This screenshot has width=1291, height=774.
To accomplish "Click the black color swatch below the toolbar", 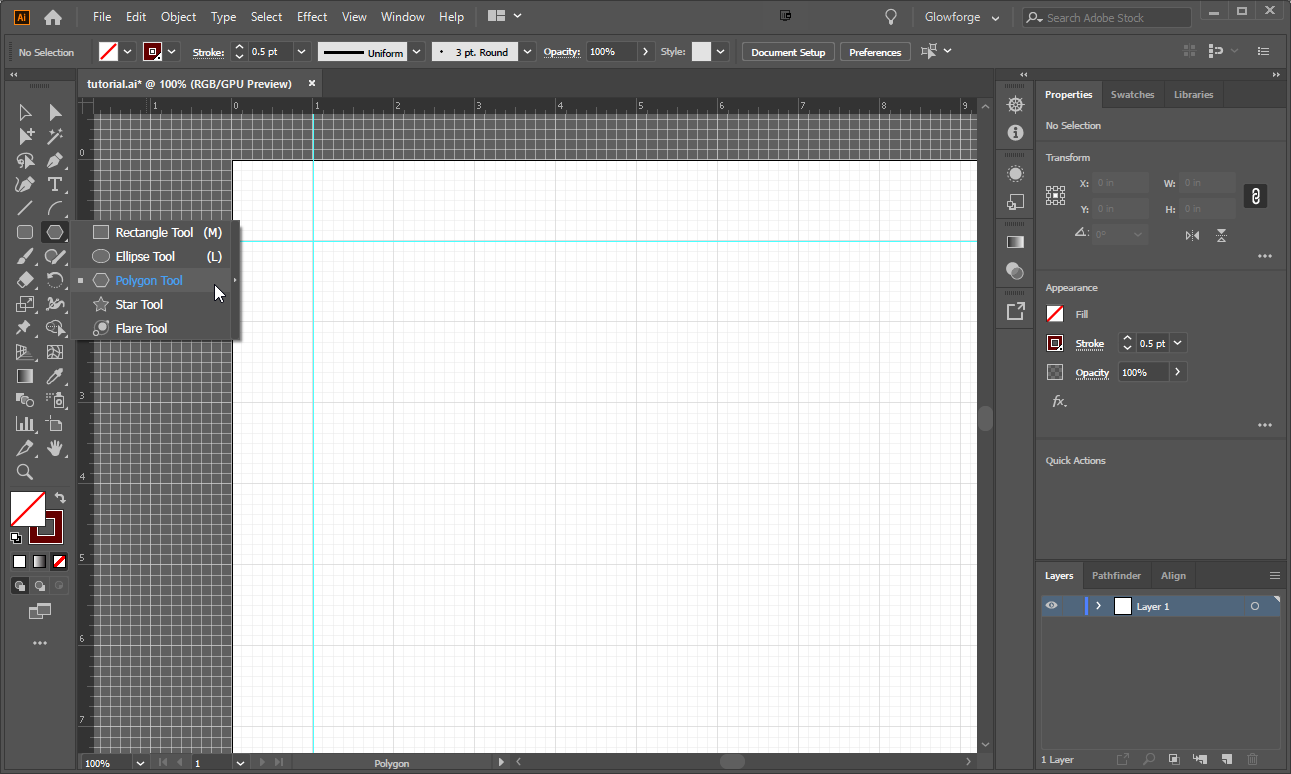I will [19, 561].
